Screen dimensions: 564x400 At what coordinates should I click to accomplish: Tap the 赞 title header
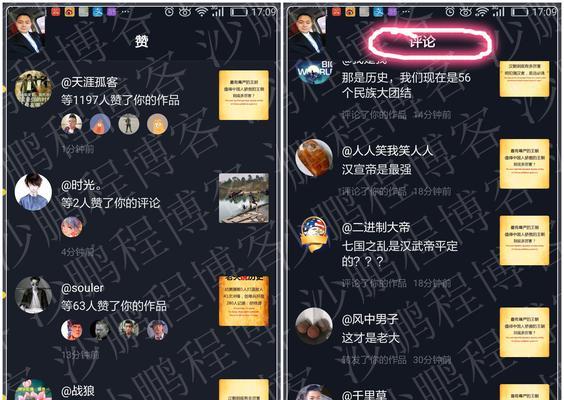[x=142, y=41]
